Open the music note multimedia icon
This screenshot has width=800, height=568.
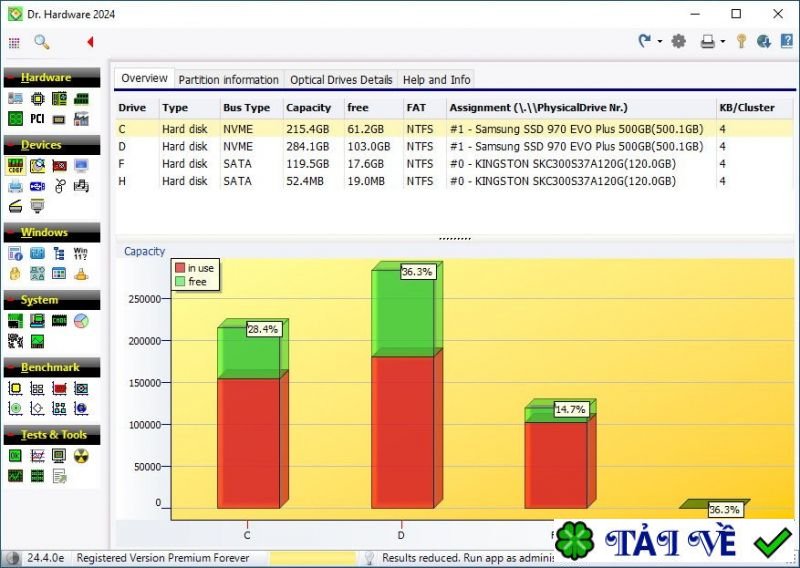(81, 186)
